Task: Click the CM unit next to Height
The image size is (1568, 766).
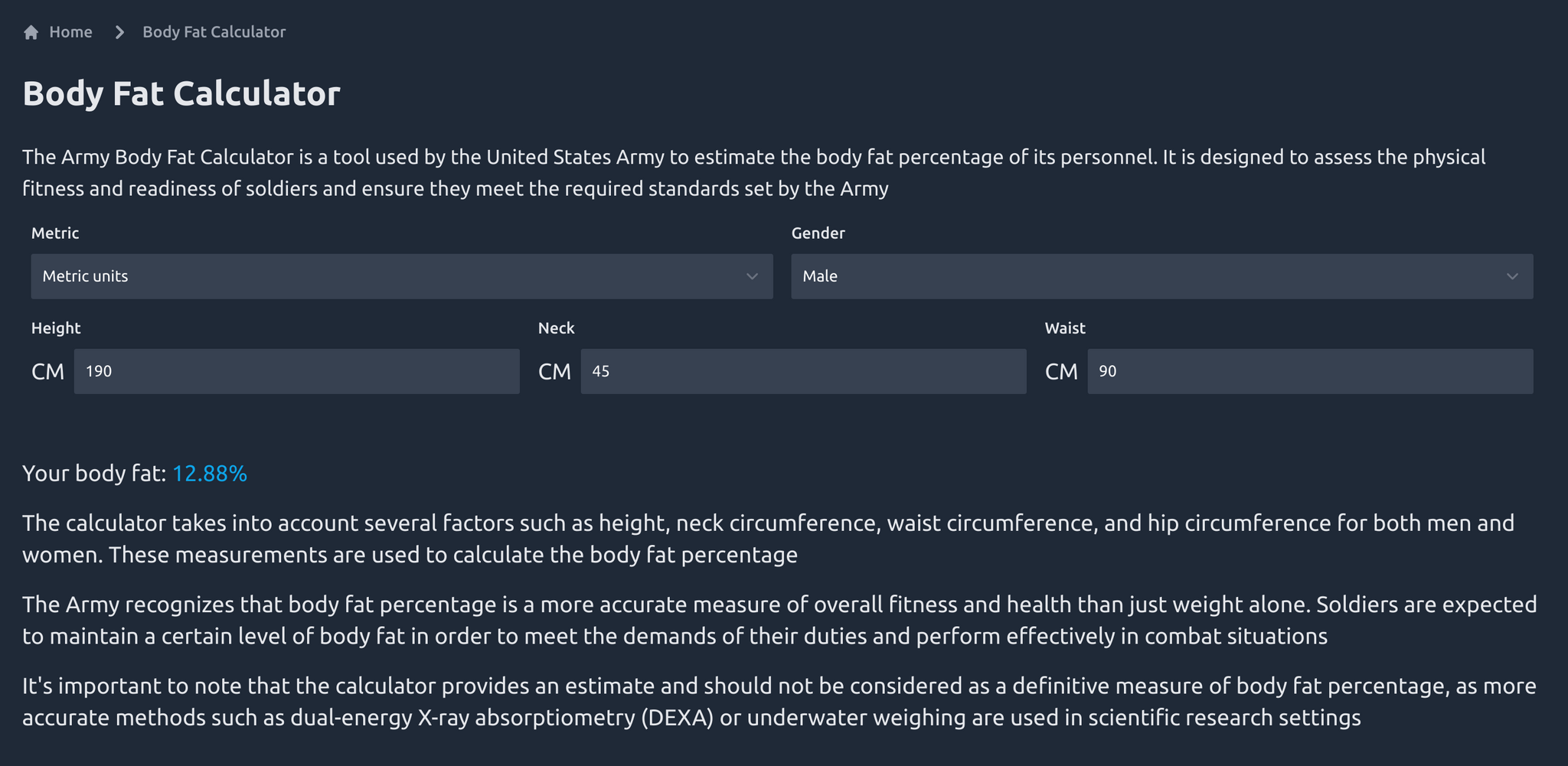Action: 47,372
